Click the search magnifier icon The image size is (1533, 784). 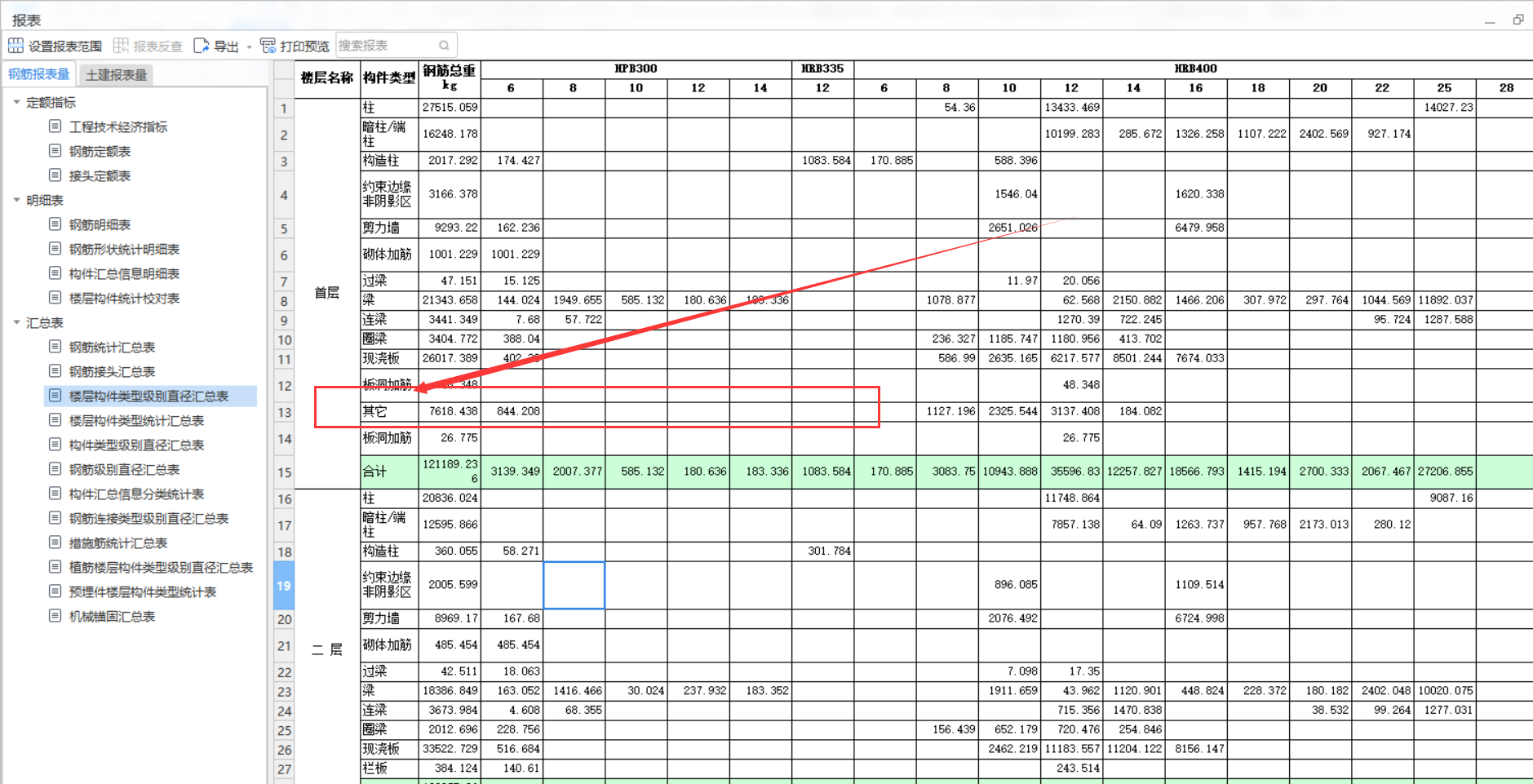click(x=444, y=46)
